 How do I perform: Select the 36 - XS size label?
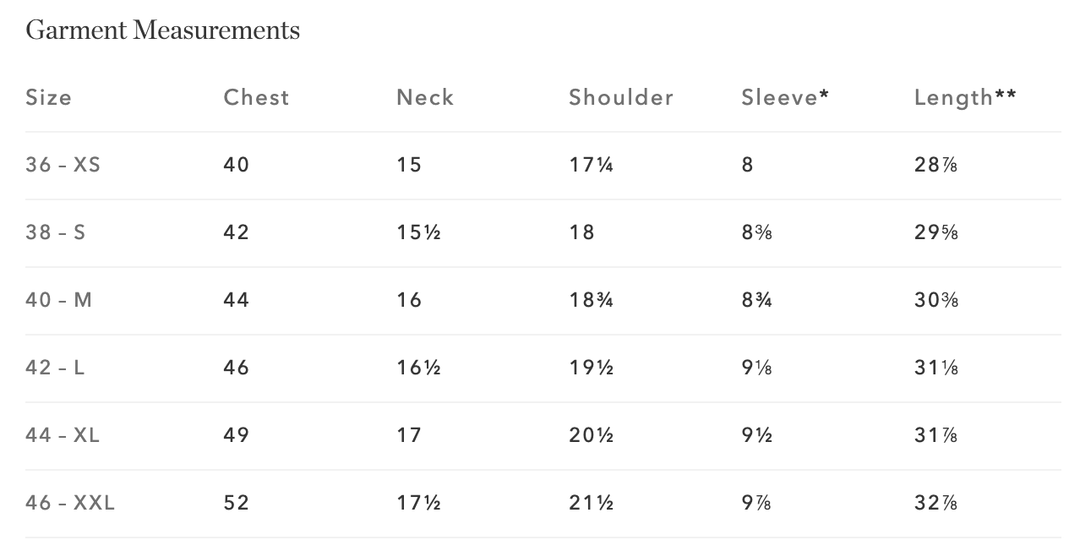pyautogui.click(x=63, y=165)
